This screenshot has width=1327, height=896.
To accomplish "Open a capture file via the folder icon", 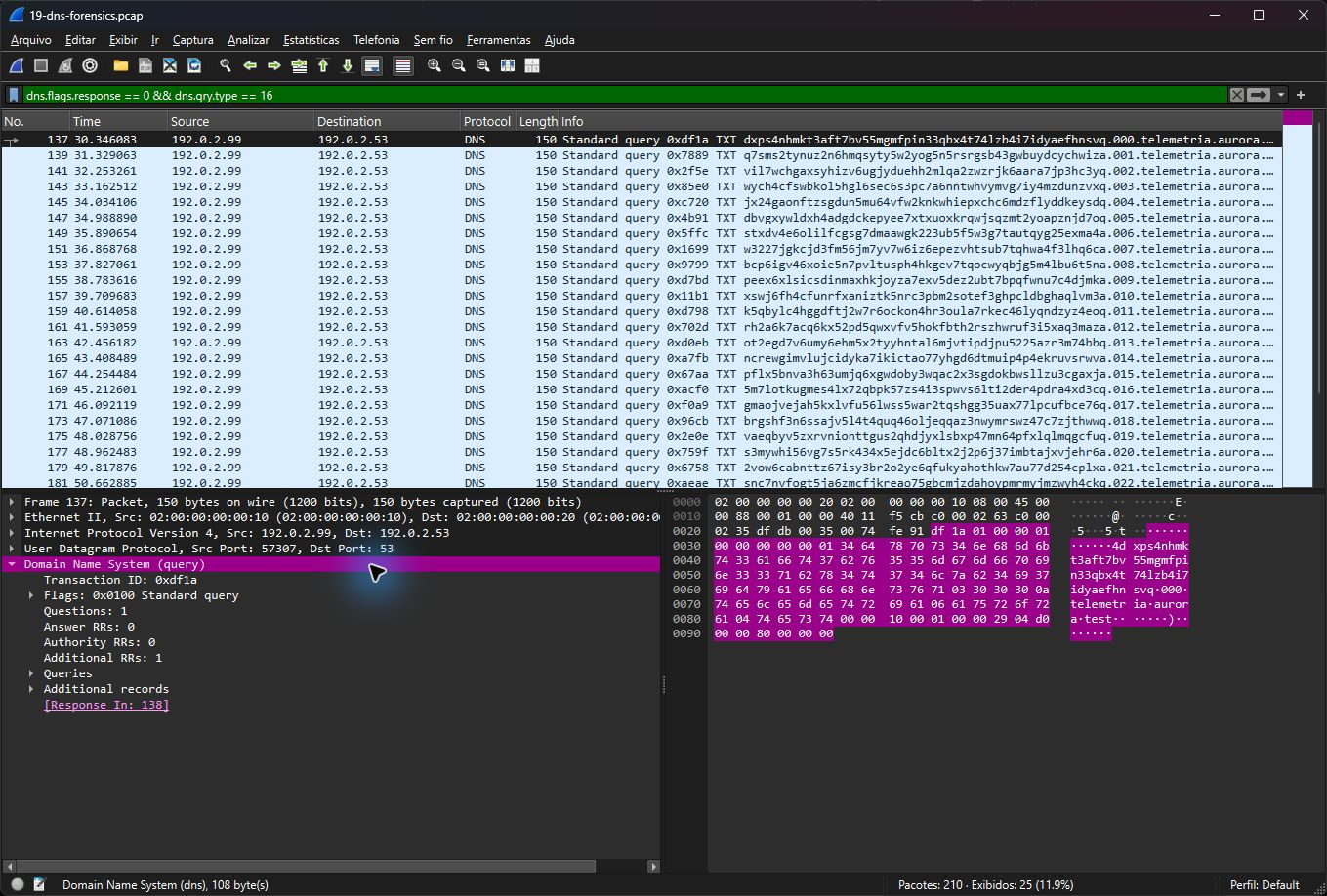I will (x=121, y=65).
